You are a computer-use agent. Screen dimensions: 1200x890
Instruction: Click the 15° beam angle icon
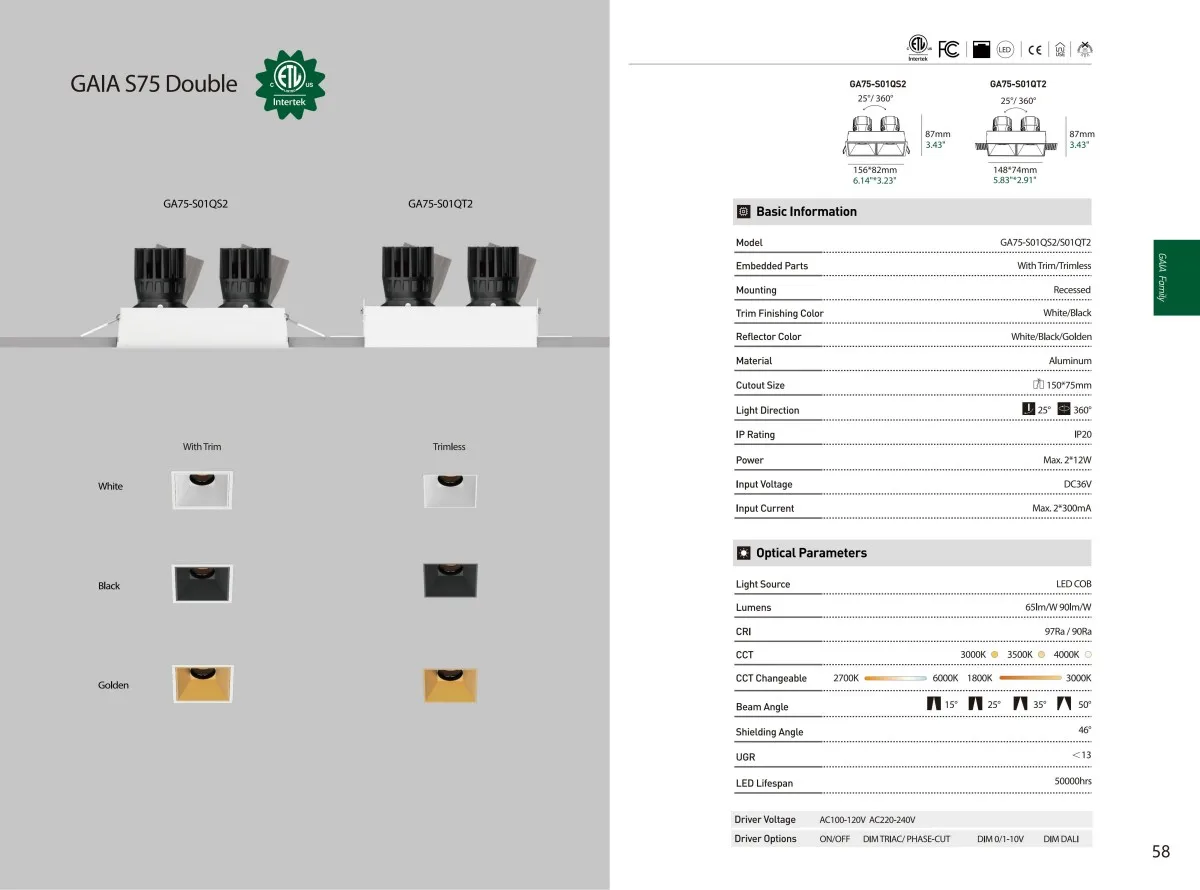click(x=934, y=705)
